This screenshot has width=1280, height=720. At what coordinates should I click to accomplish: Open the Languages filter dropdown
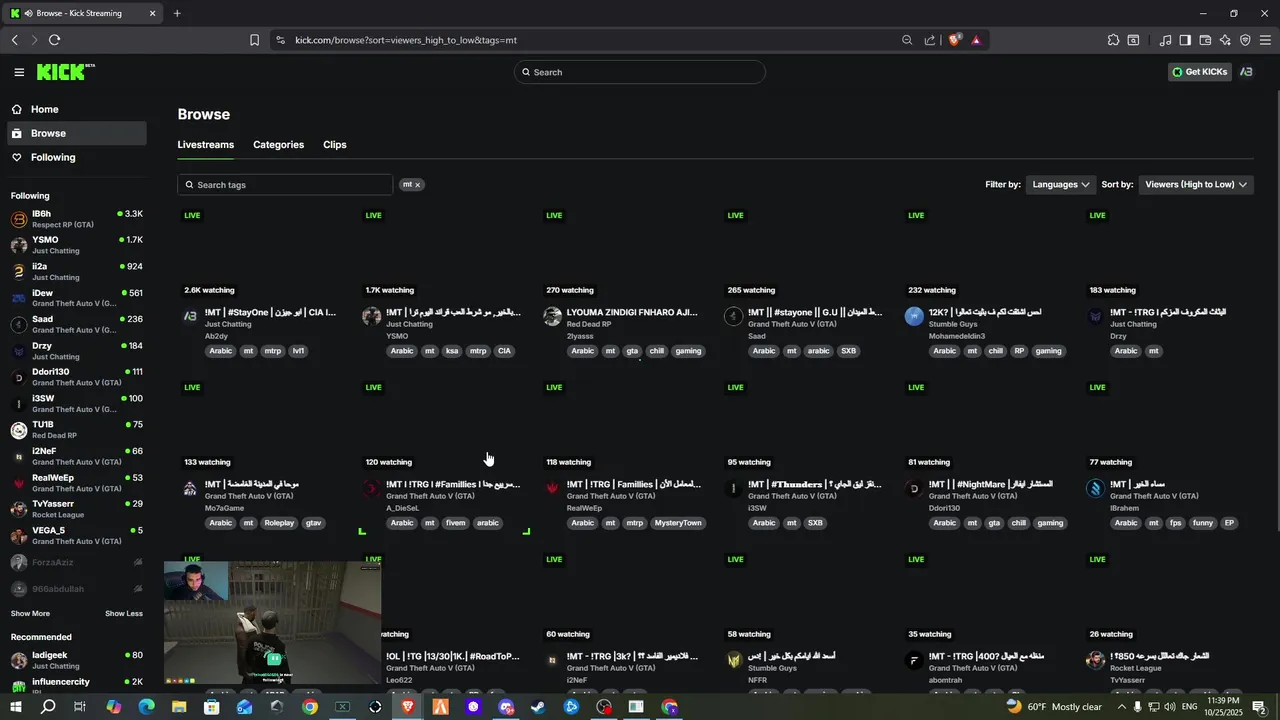pos(1061,185)
